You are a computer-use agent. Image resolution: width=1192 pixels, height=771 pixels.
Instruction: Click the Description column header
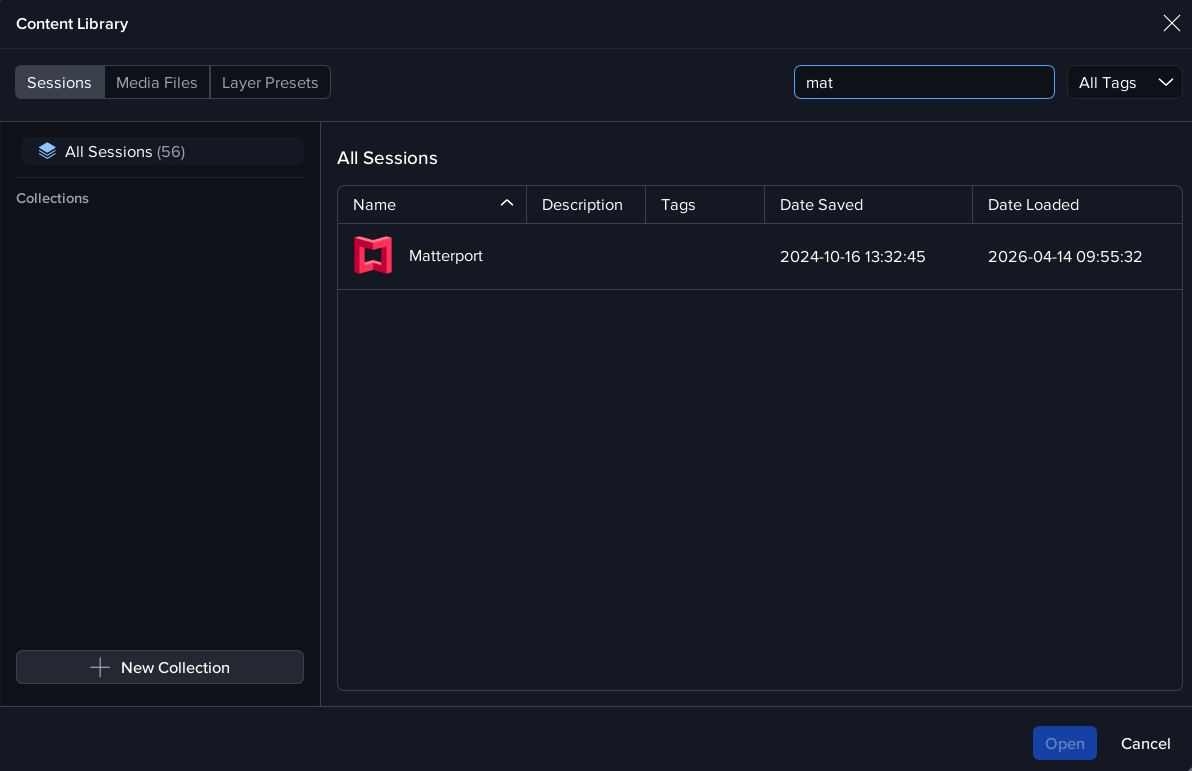(x=582, y=204)
